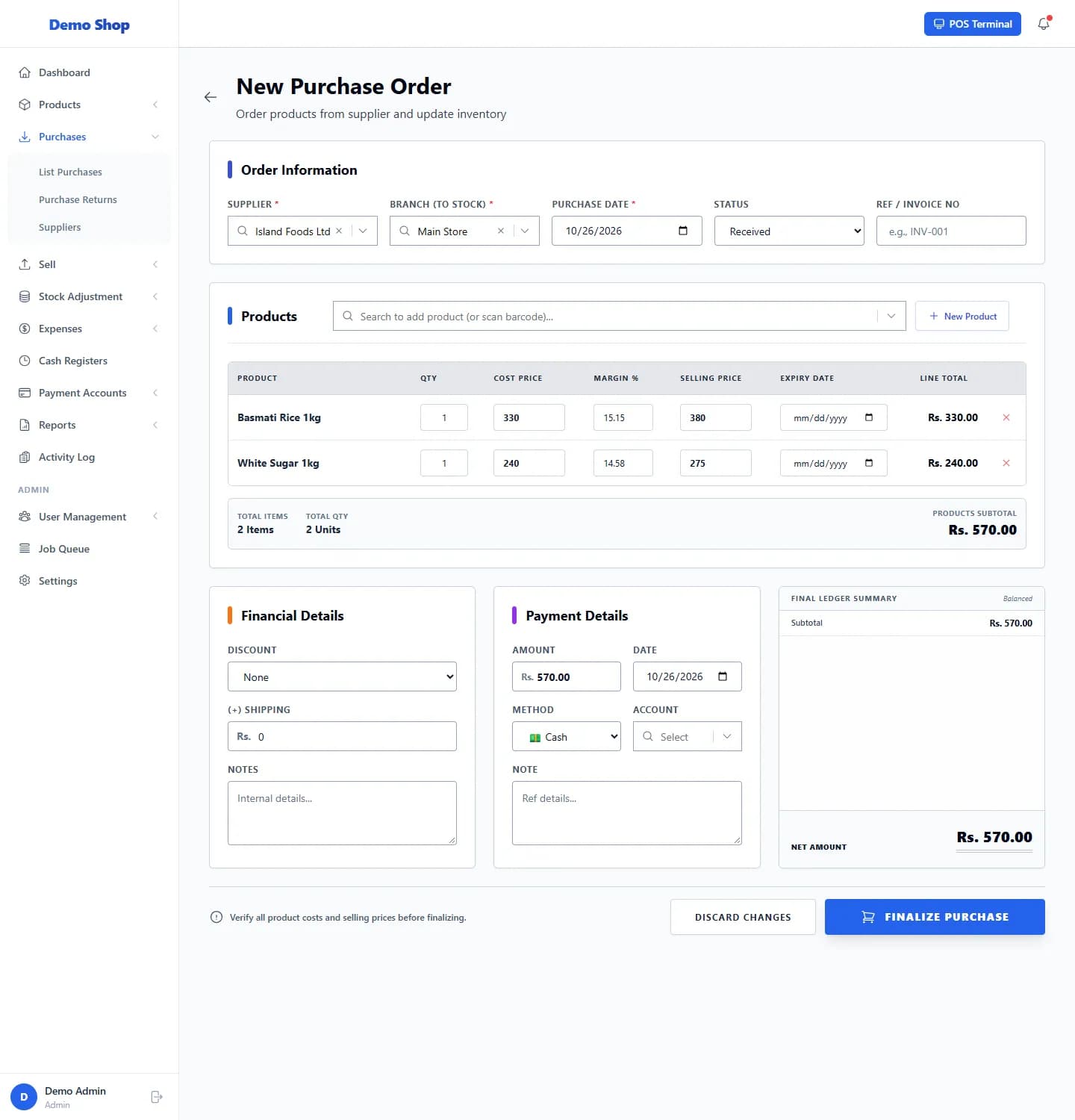Open the Status dropdown showing Received
Screen dimensions: 1075x1120
click(789, 231)
